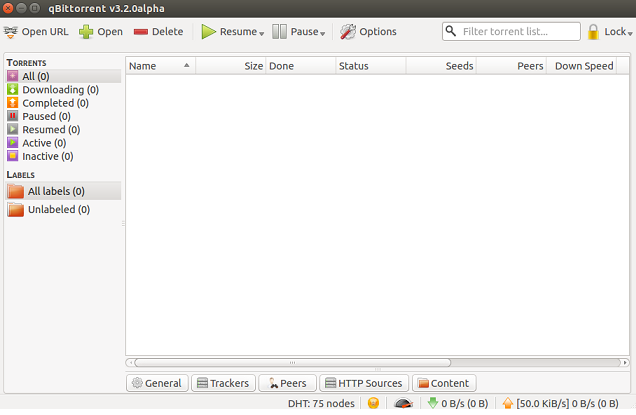
Task: Expand the Pause dropdown arrow
Action: click(322, 34)
